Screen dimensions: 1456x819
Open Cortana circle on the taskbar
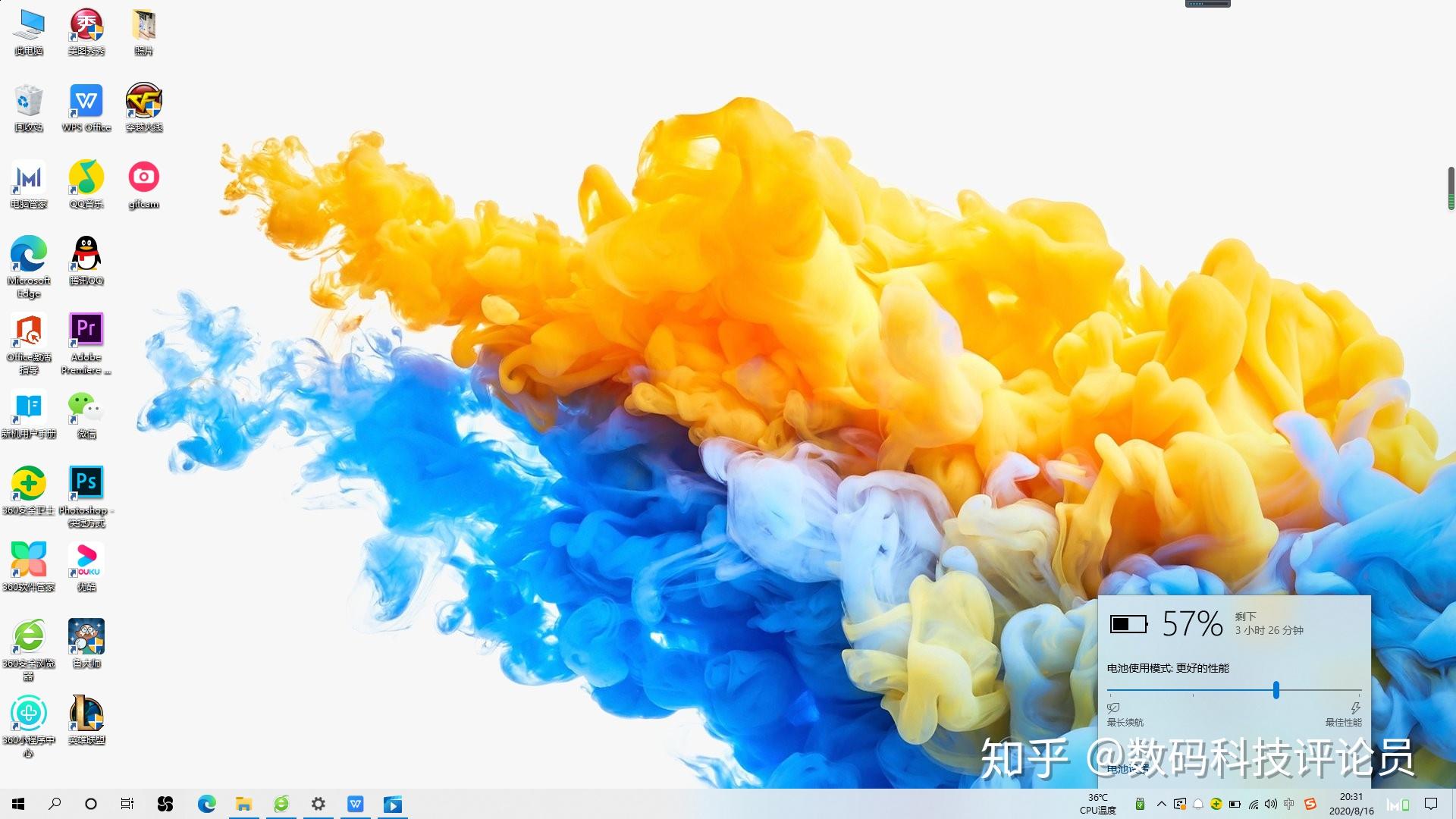click(91, 804)
